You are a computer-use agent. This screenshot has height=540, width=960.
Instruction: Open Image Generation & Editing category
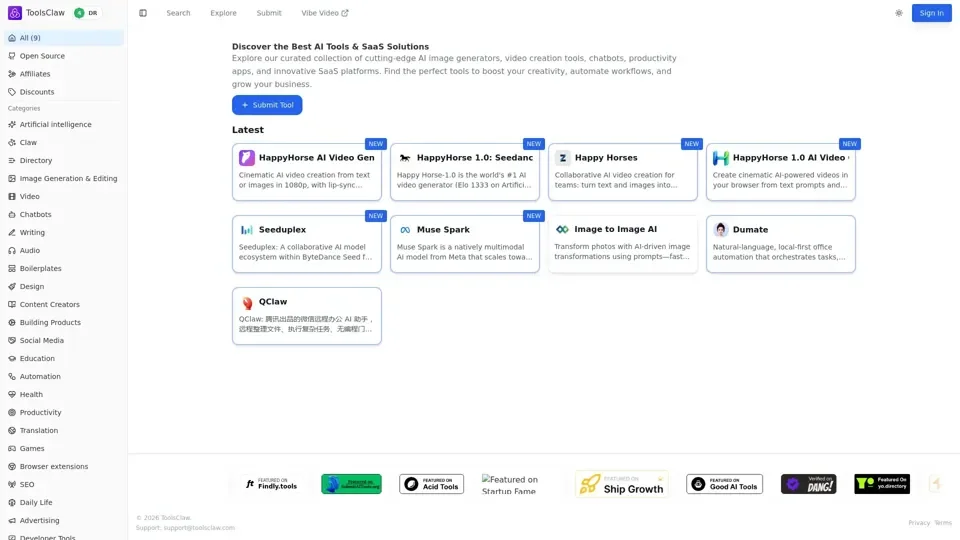pos(64,179)
